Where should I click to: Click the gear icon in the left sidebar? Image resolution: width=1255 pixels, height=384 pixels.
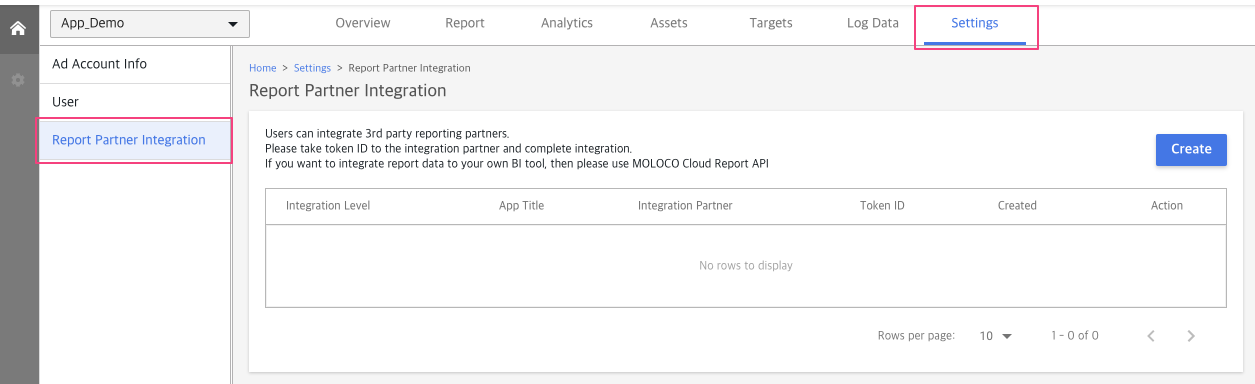17,79
